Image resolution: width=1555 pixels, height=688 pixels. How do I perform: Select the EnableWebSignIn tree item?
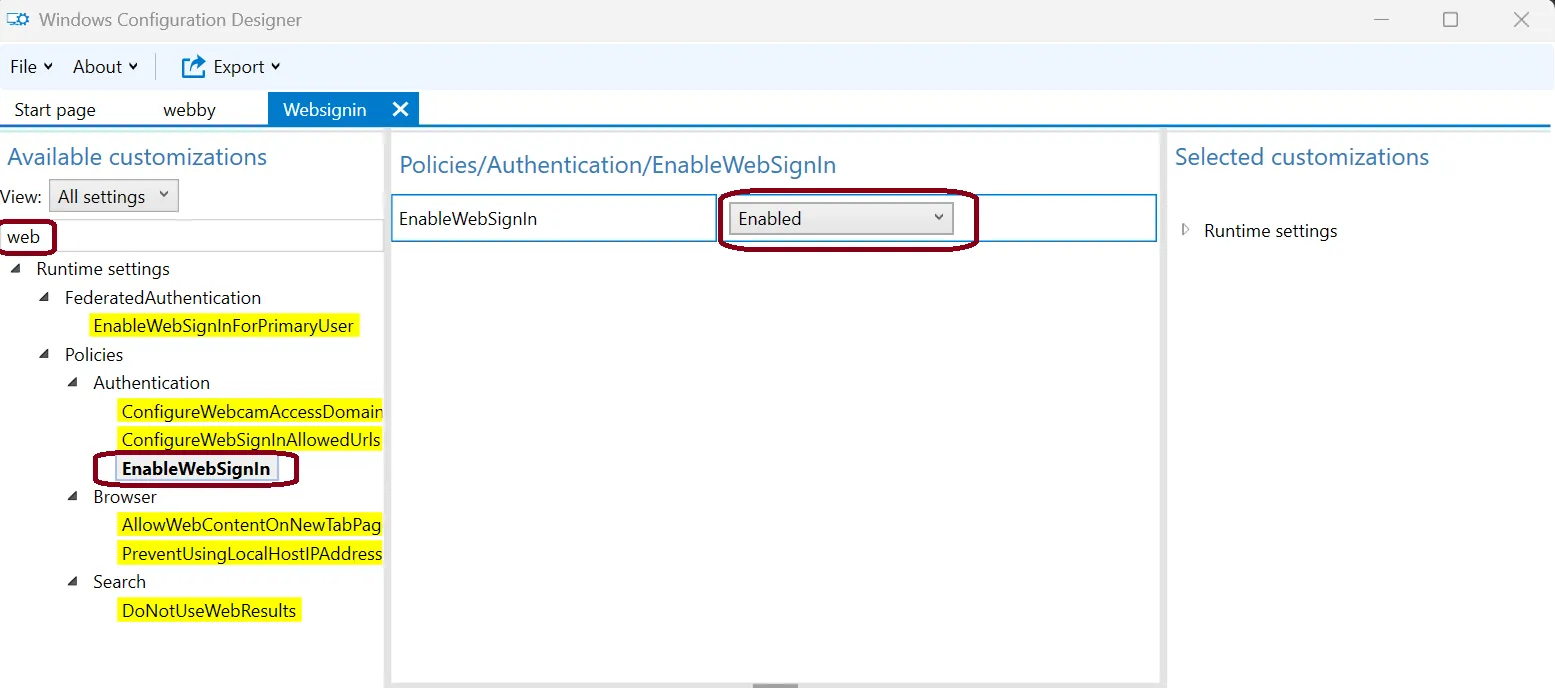[x=196, y=469]
